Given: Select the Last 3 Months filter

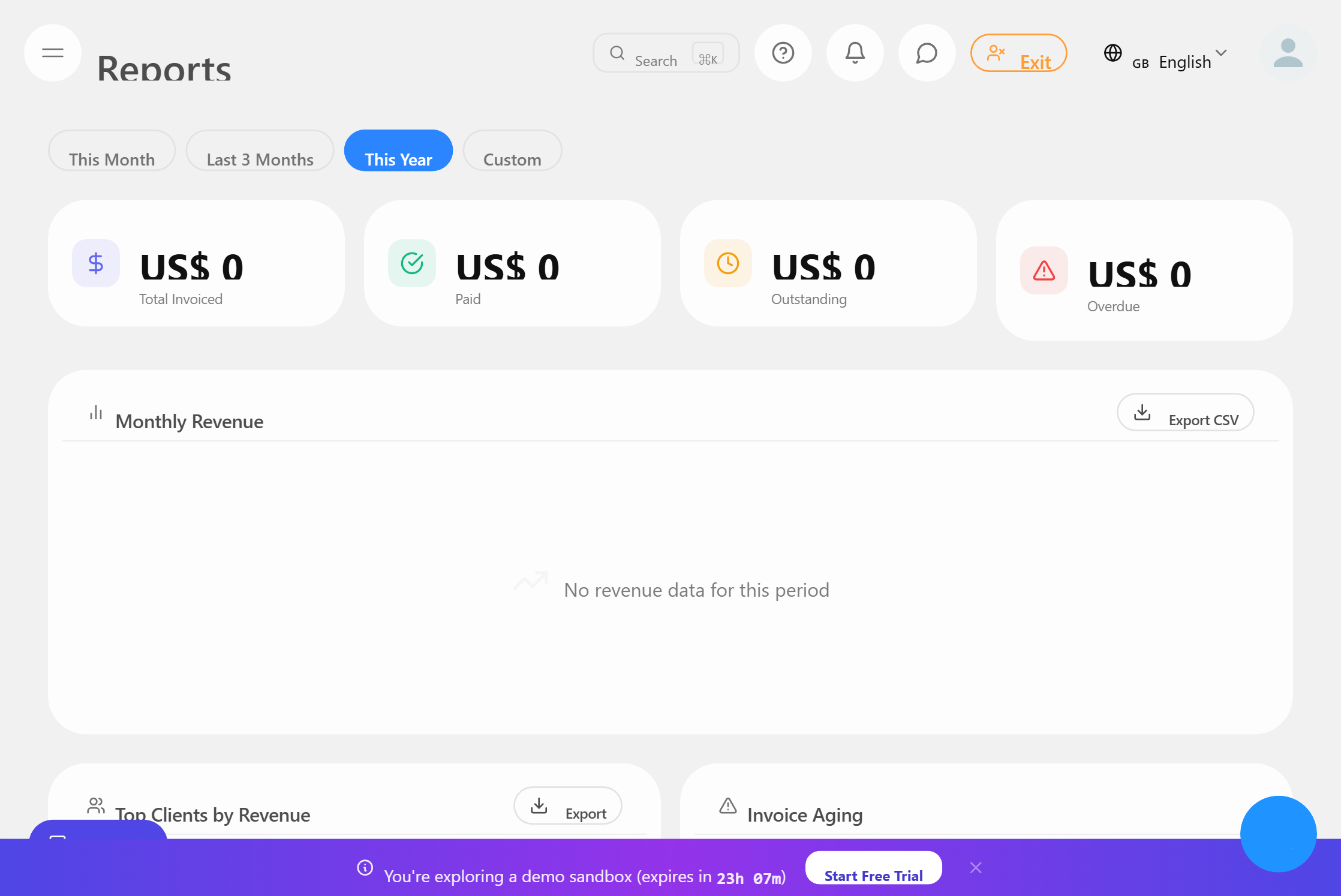Looking at the screenshot, I should click(260, 159).
